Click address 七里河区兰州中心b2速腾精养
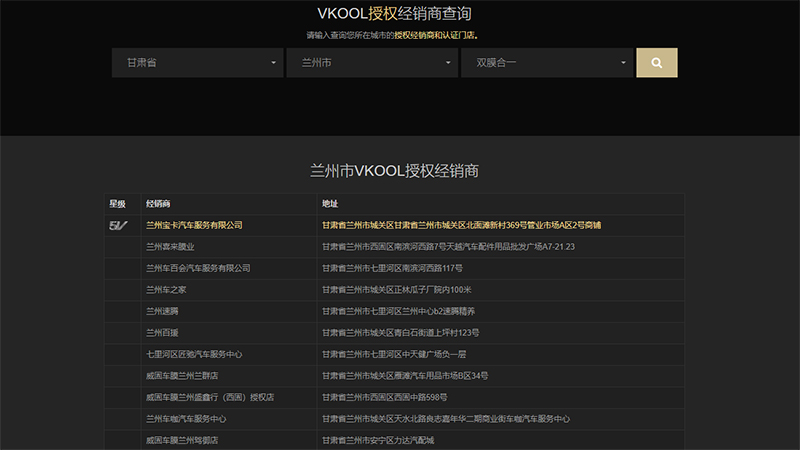Screen dimensions: 800x450 tap(398, 311)
